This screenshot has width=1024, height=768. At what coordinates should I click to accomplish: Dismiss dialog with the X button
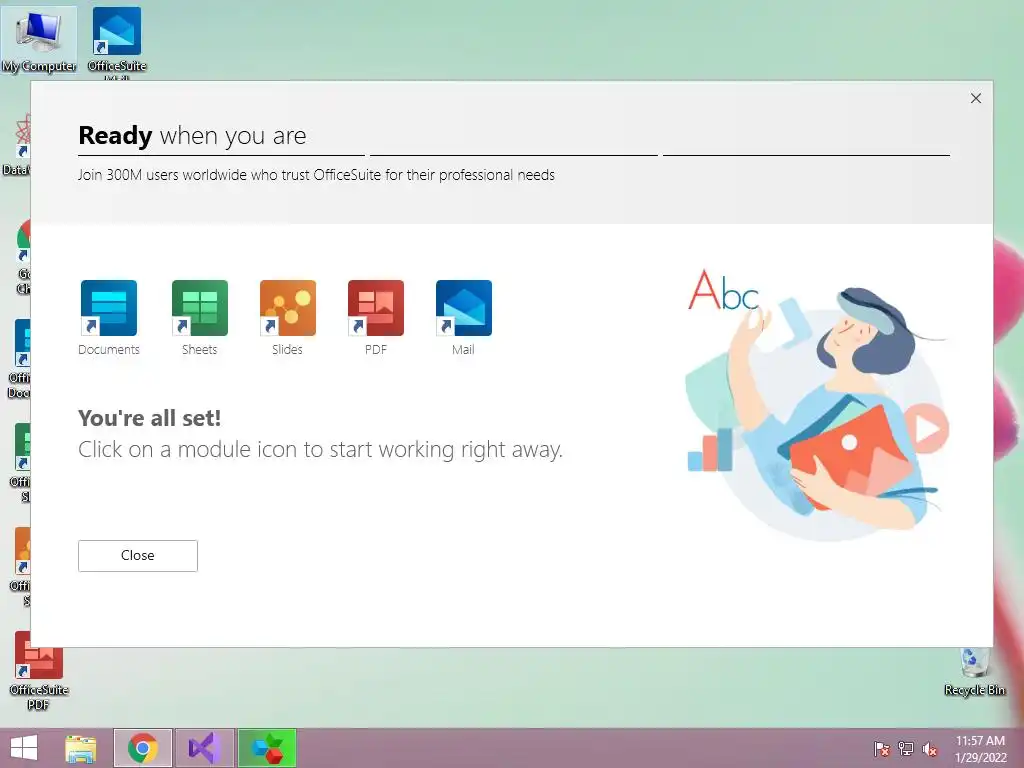point(976,98)
